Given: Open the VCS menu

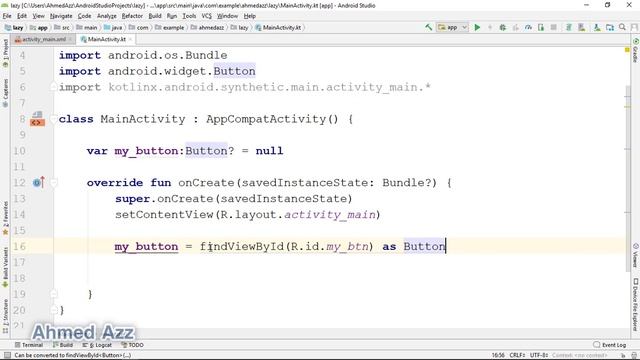Looking at the screenshot, I should 207,16.
